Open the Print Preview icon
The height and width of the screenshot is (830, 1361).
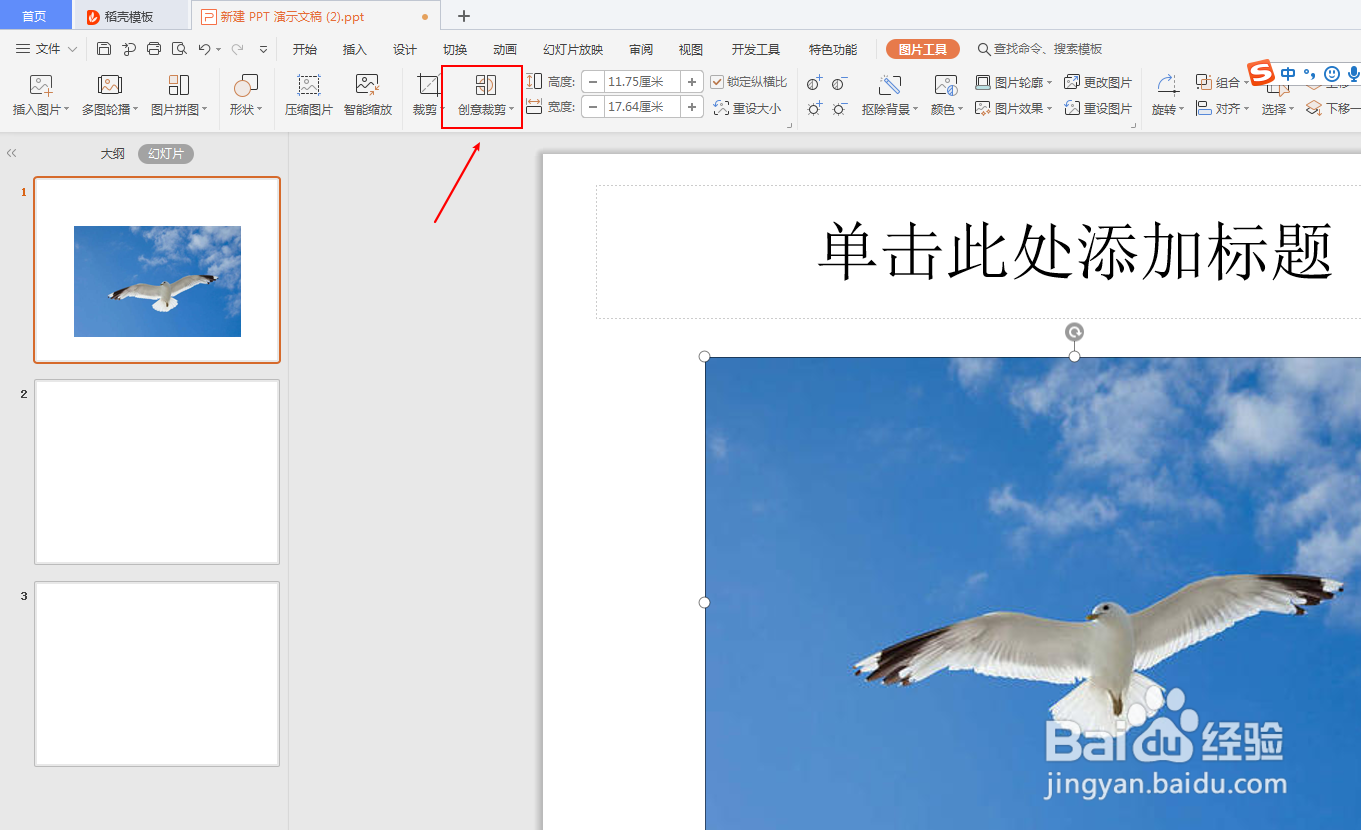[179, 49]
